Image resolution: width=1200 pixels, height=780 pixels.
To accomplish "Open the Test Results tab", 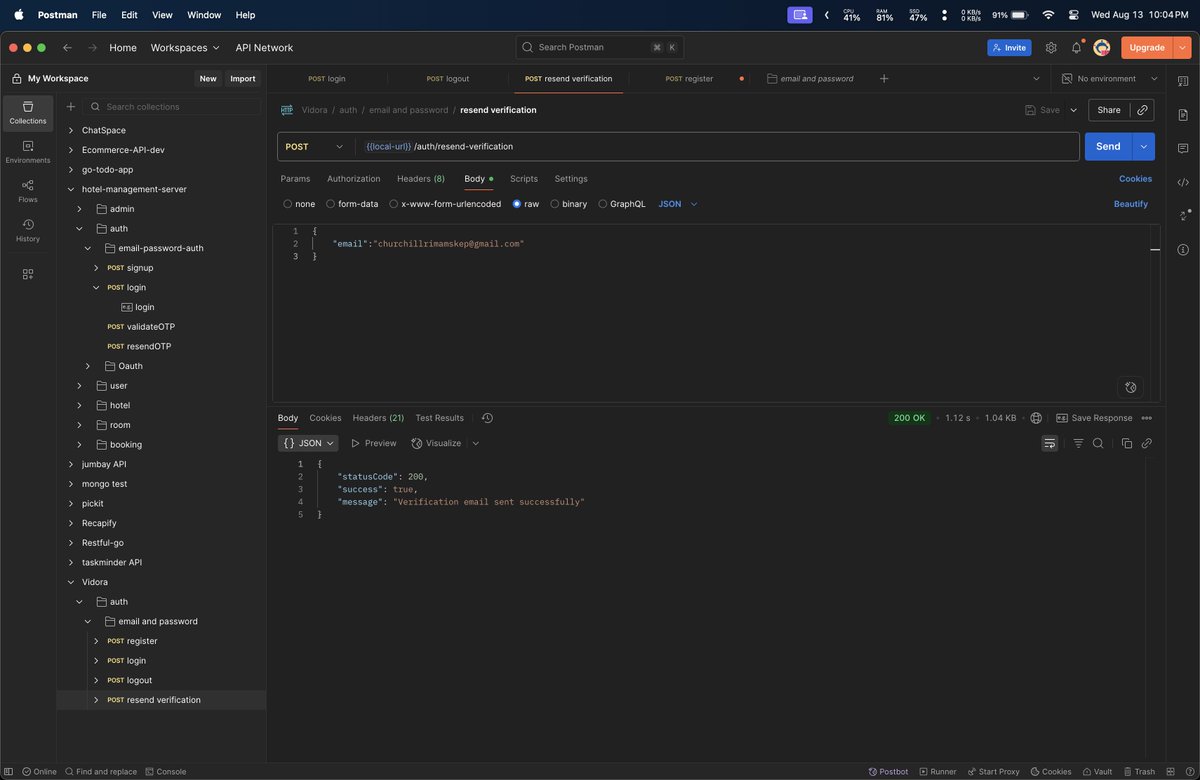I will point(440,418).
